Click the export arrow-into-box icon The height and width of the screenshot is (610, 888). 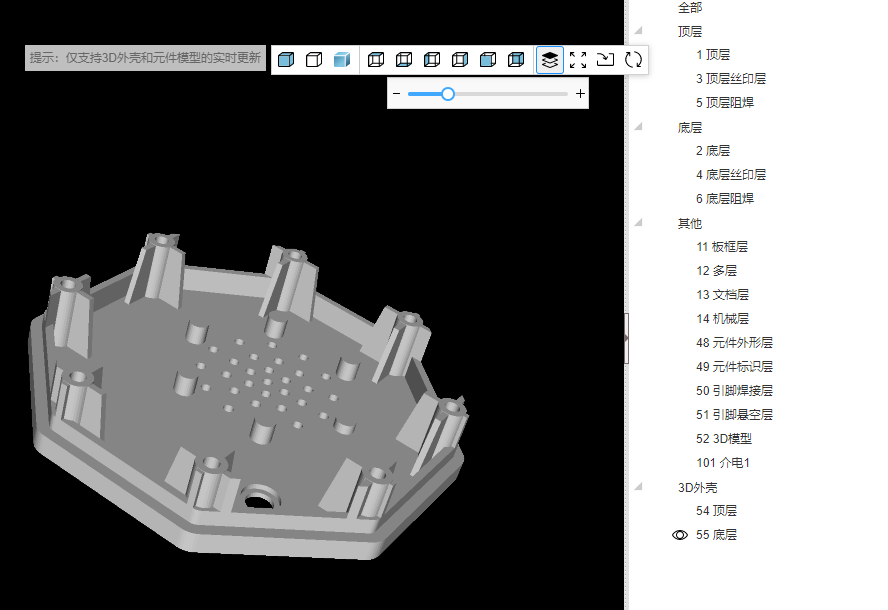point(605,59)
